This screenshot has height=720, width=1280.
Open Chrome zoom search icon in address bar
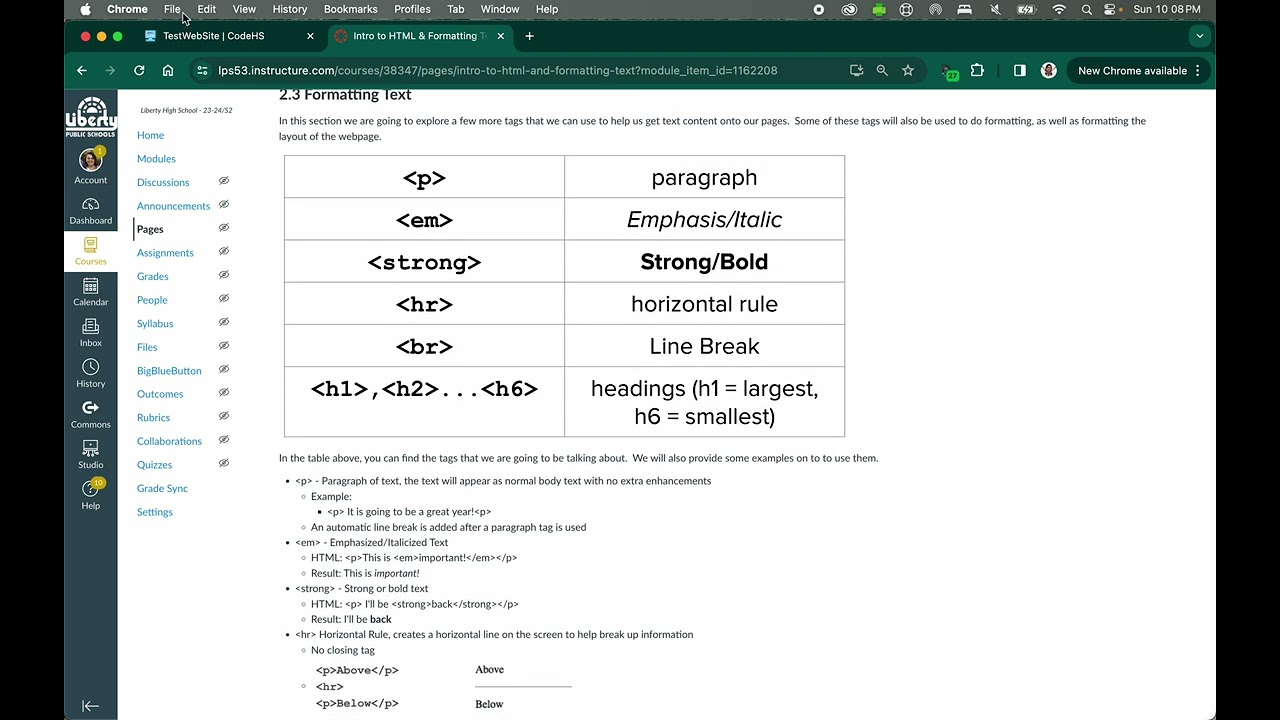(x=882, y=71)
